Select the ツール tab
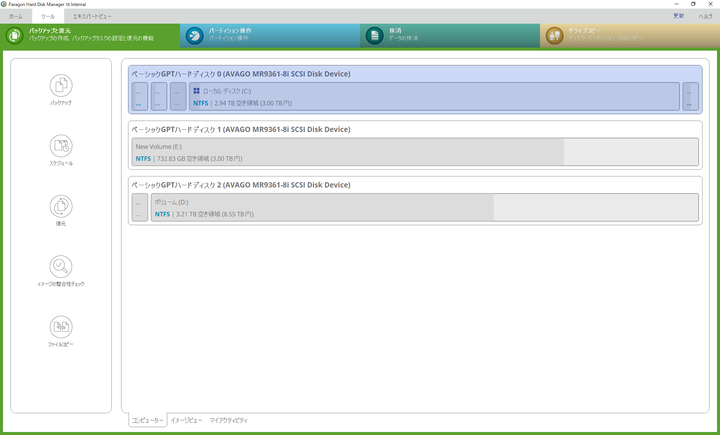Image resolution: width=720 pixels, height=435 pixels. tap(47, 17)
